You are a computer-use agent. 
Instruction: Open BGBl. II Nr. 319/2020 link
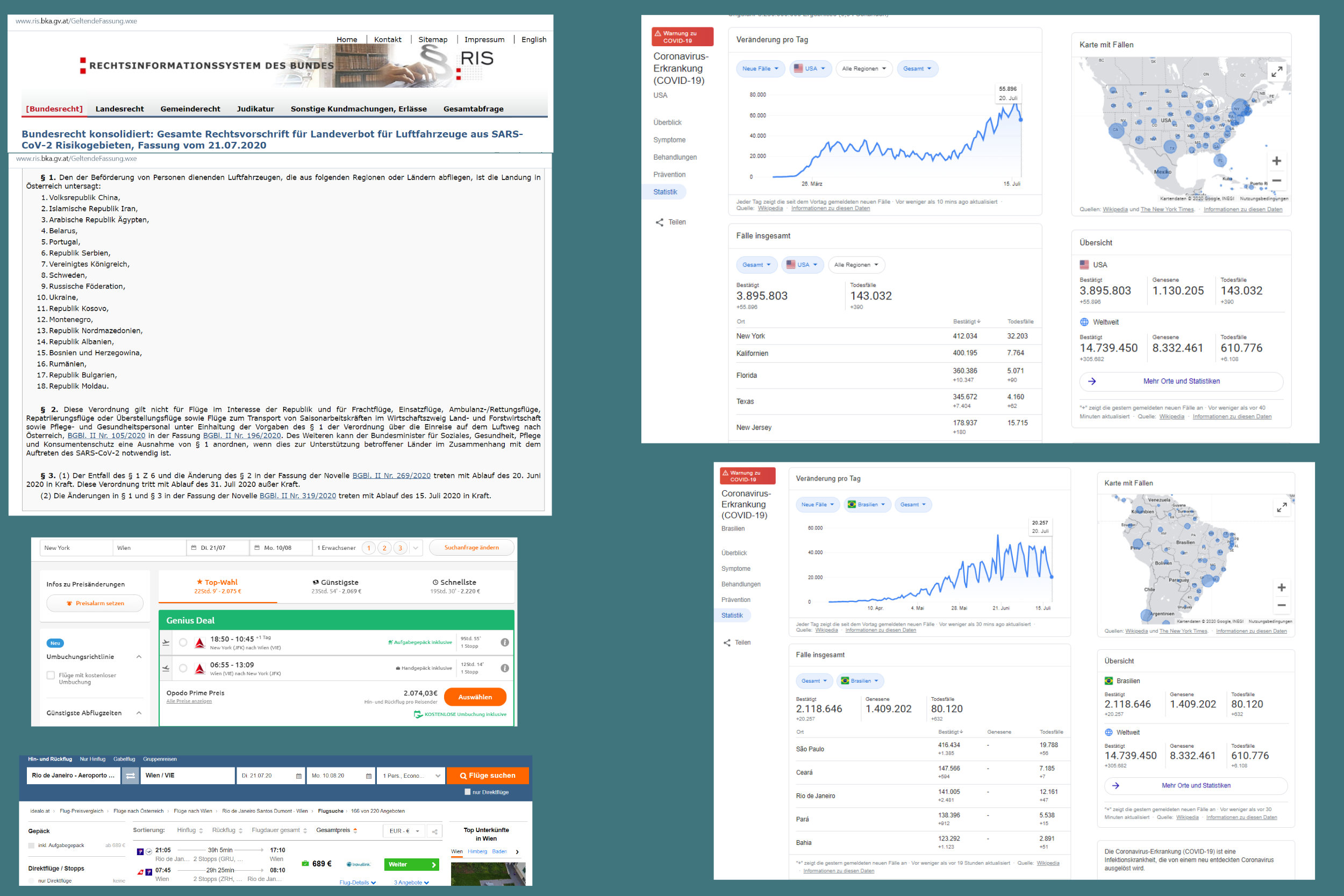pyautogui.click(x=298, y=496)
